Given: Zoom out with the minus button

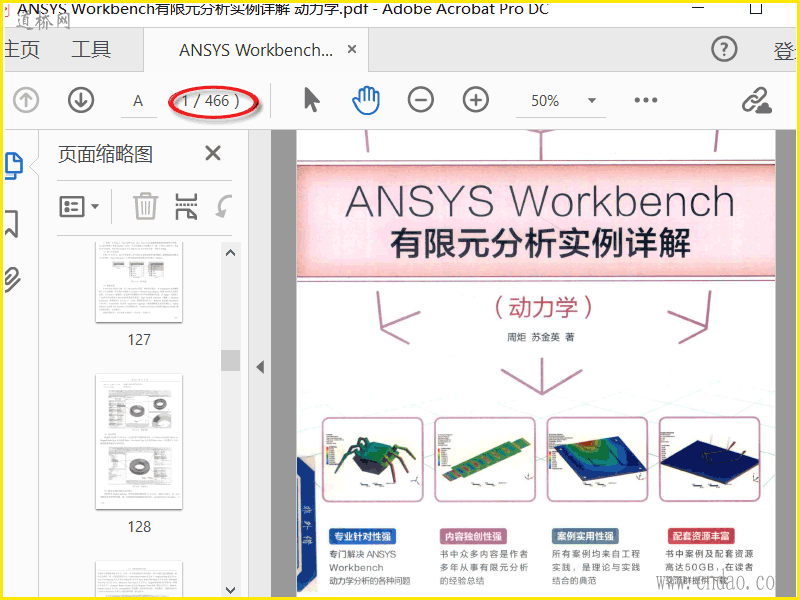Looking at the screenshot, I should (x=421, y=100).
